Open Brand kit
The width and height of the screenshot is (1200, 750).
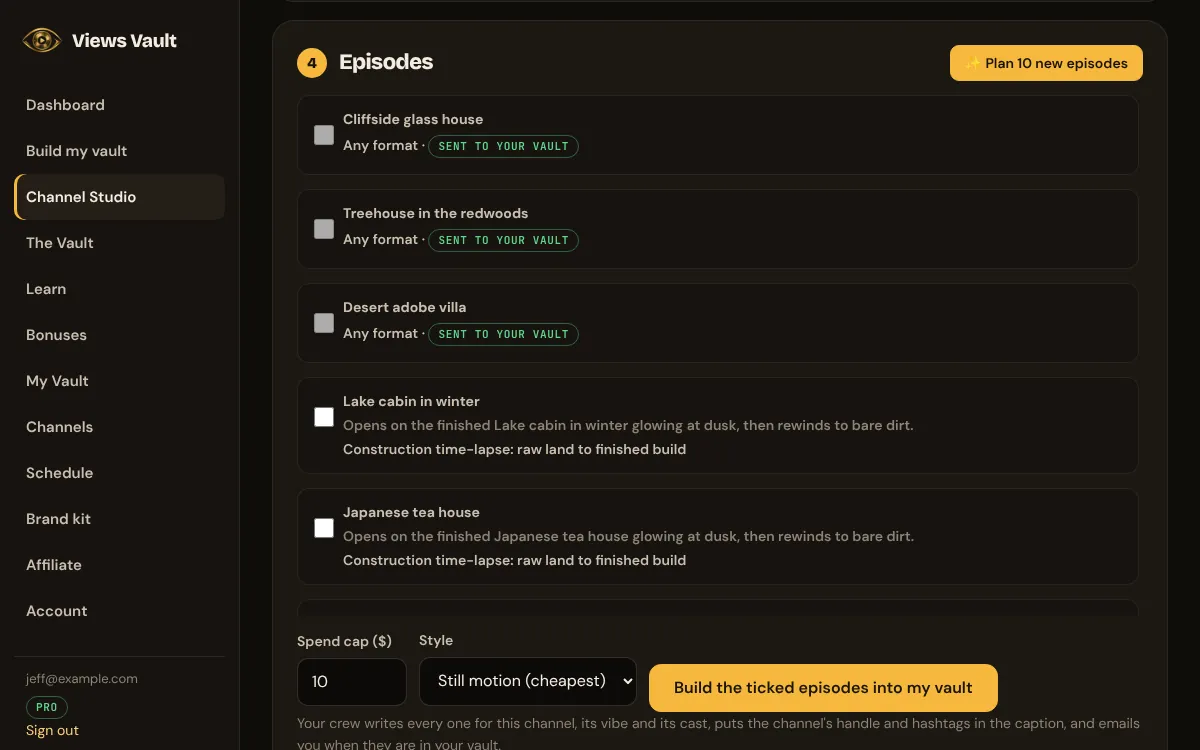coord(119,519)
